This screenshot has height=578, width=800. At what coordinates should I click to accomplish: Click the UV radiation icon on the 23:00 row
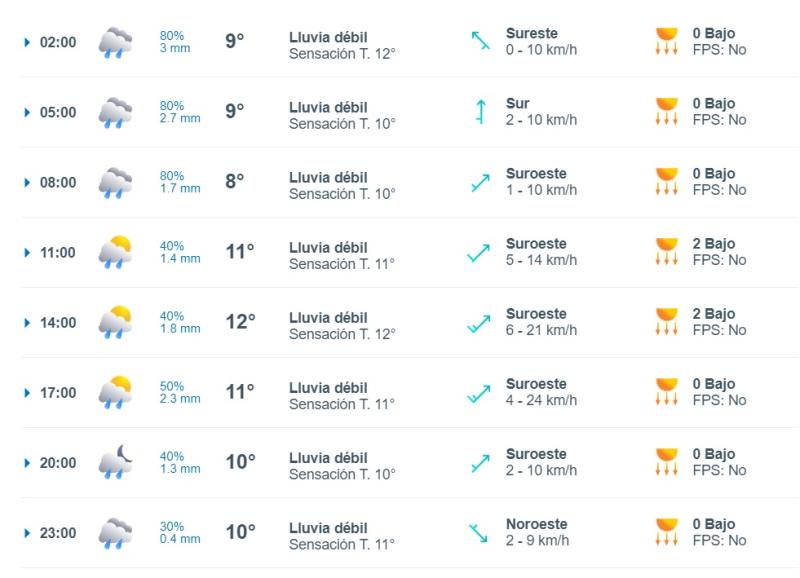tap(665, 532)
